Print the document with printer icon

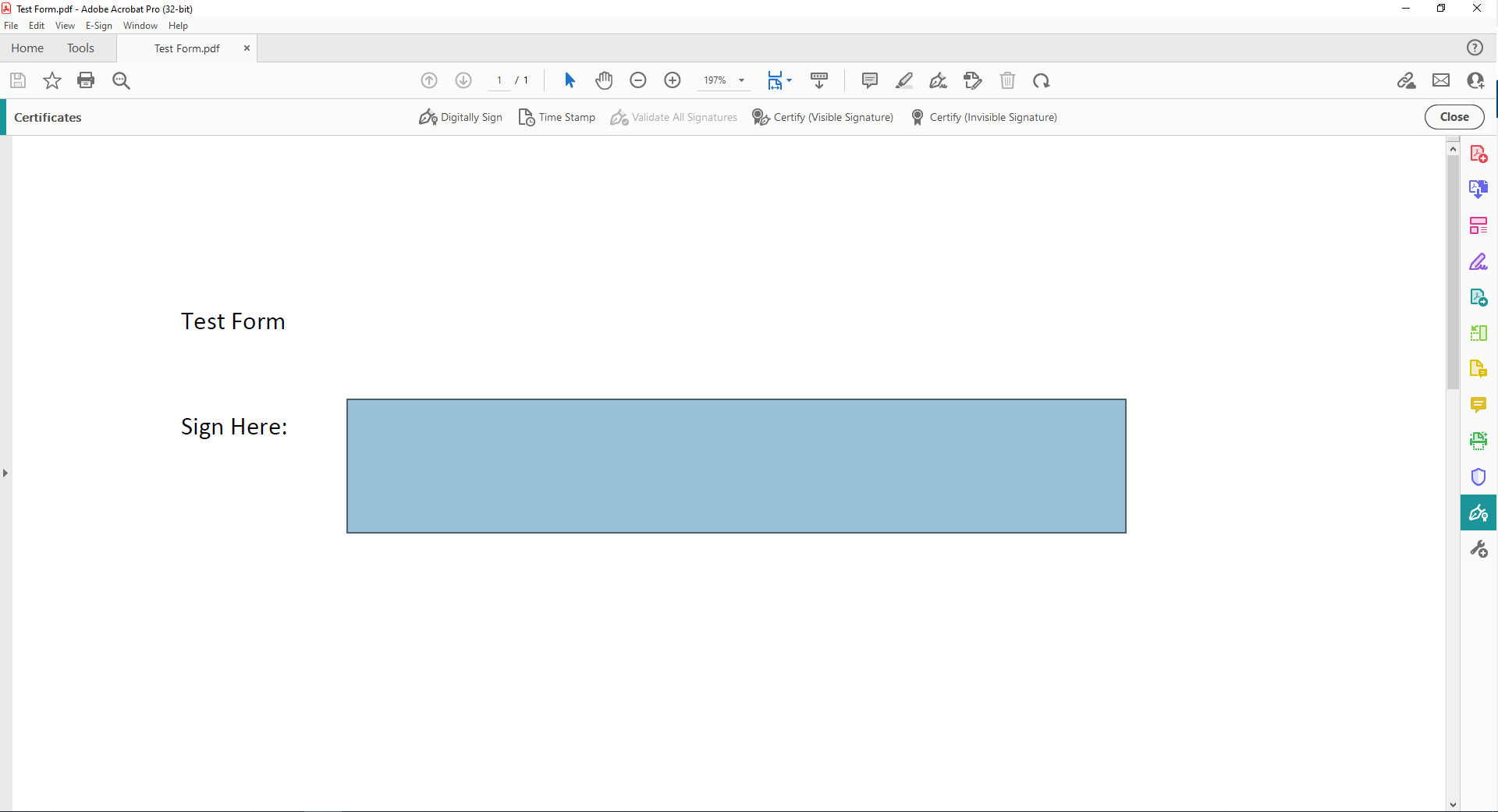click(x=86, y=80)
